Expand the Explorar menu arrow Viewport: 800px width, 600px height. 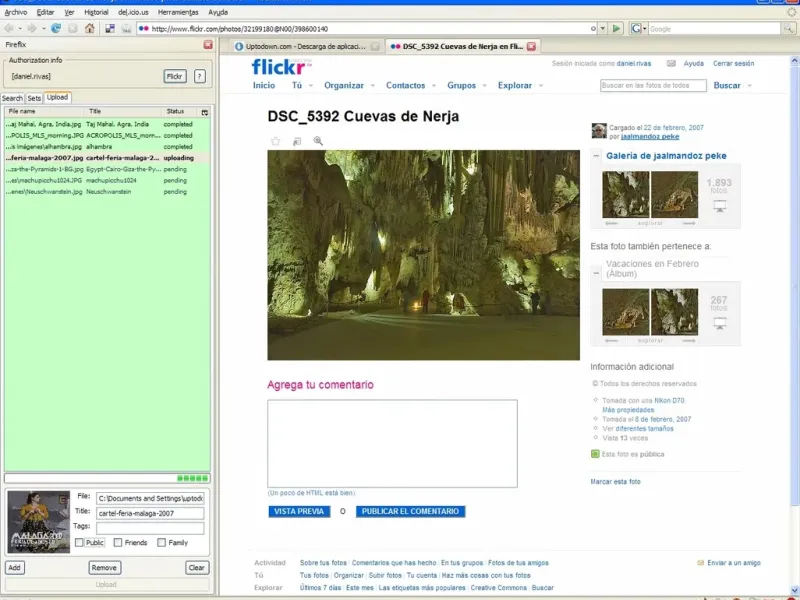click(540, 86)
